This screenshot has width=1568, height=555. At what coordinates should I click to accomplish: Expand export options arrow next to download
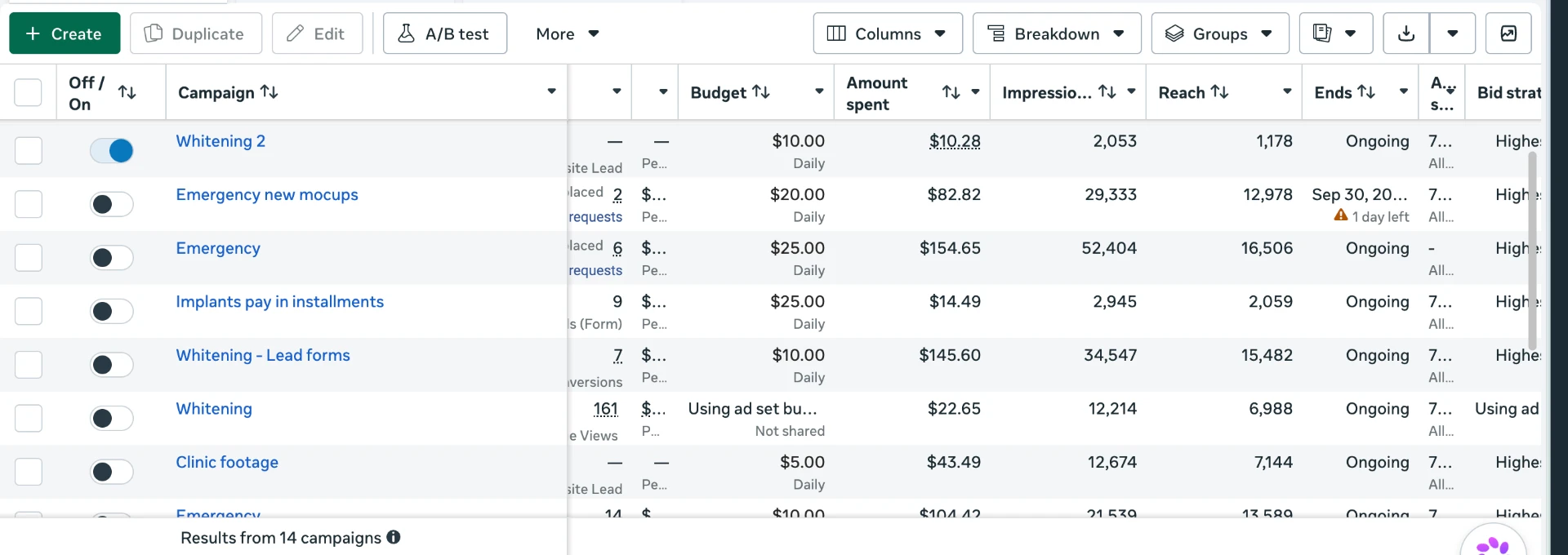(1452, 33)
